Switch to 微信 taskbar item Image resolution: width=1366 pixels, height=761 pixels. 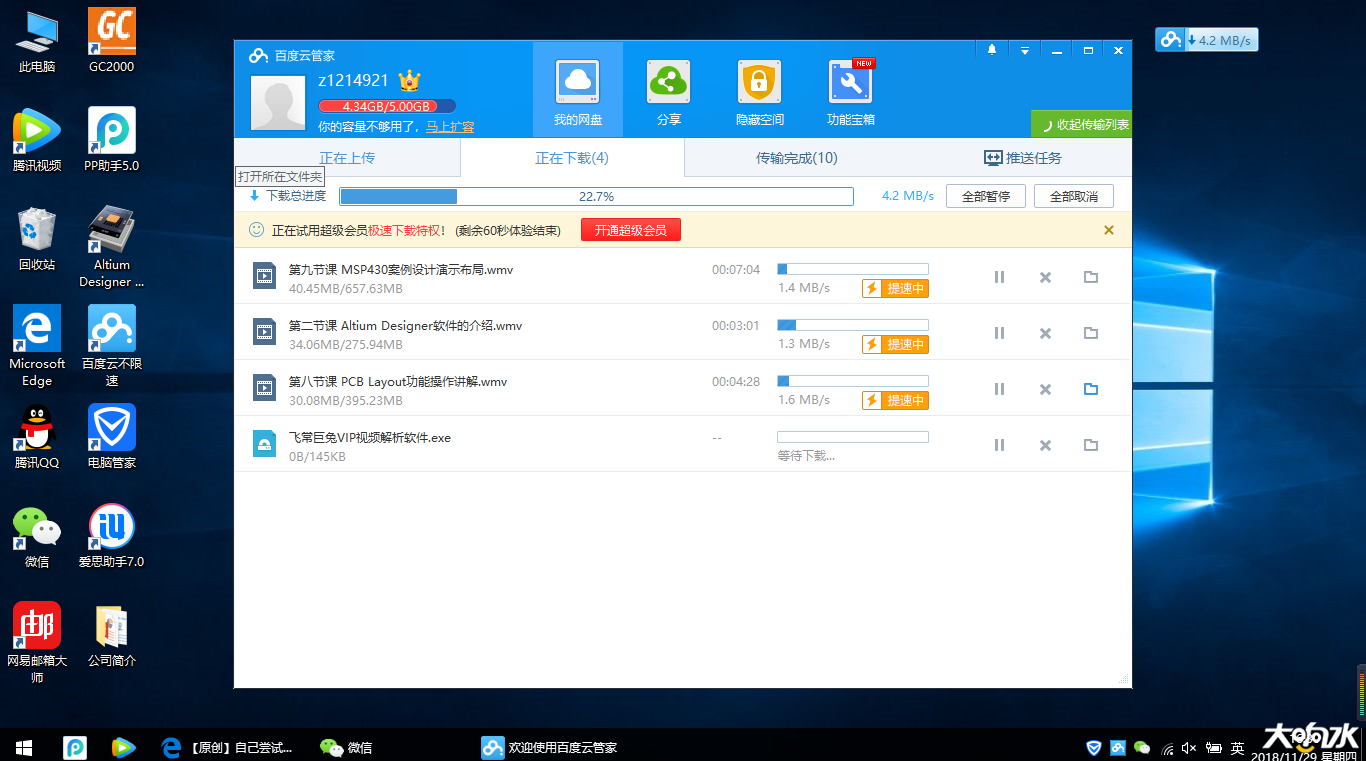[346, 747]
